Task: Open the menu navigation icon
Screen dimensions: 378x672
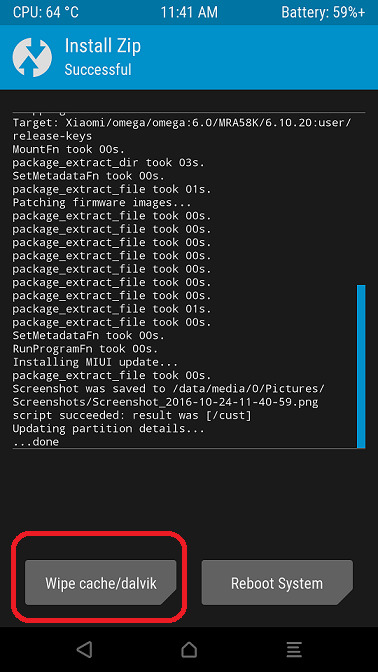Action: tap(294, 650)
